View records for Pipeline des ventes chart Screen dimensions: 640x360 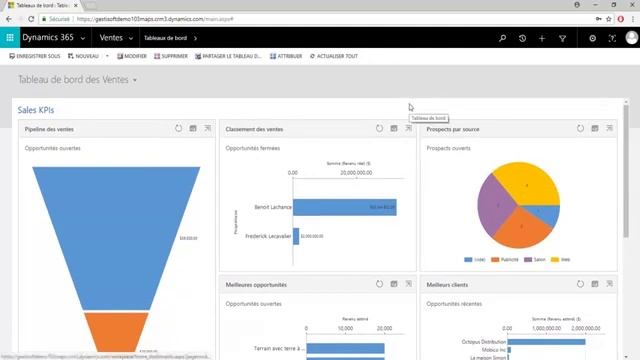tap(193, 128)
